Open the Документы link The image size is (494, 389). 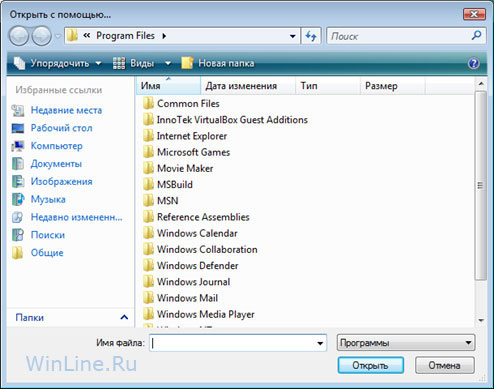(x=56, y=164)
